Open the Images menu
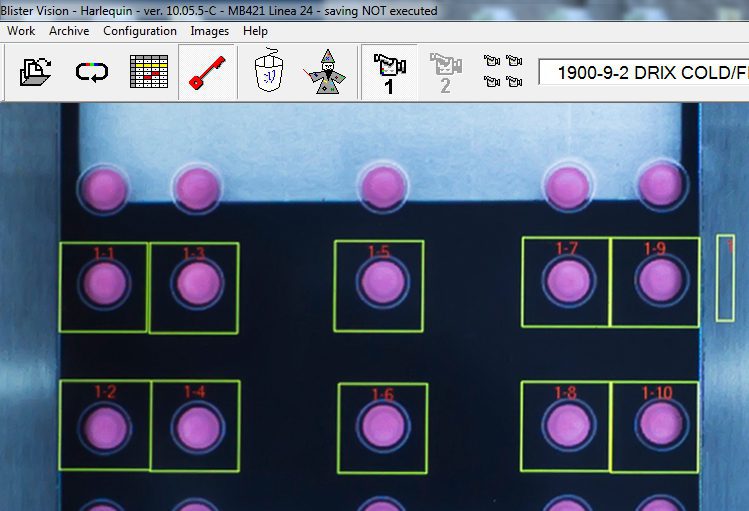Image resolution: width=749 pixels, height=511 pixels. point(210,31)
